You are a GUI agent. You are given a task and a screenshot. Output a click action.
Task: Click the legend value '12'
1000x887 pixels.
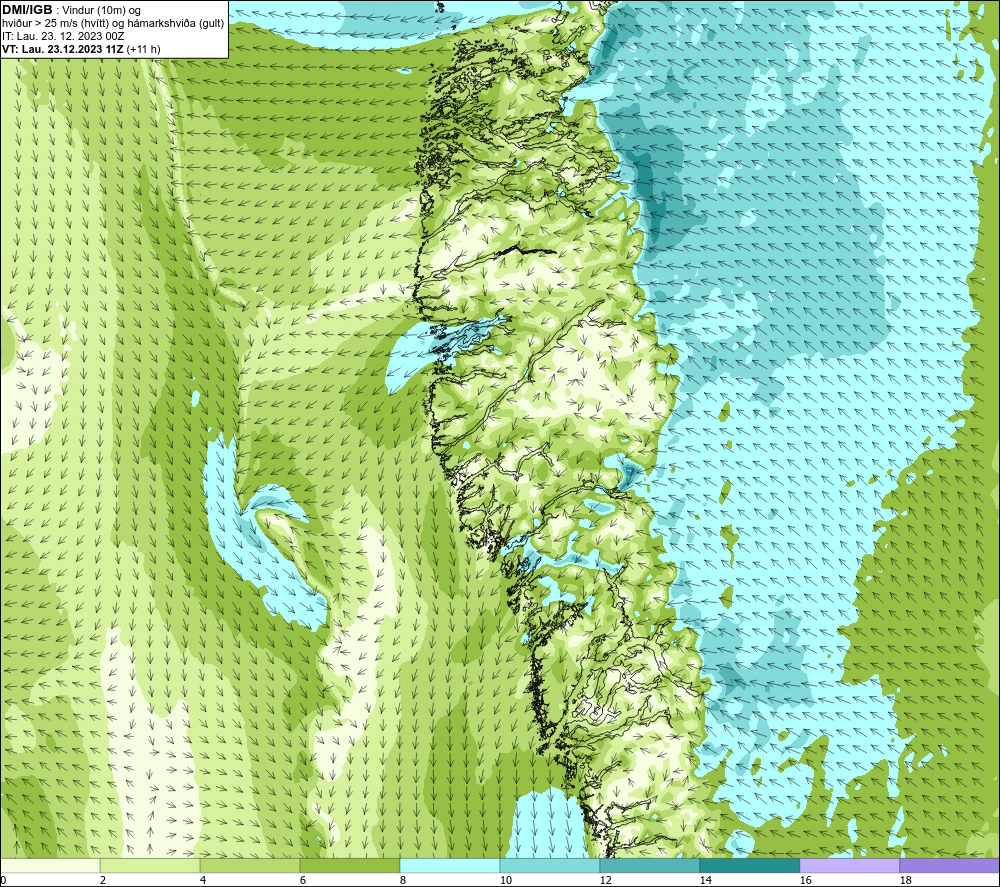pos(605,881)
